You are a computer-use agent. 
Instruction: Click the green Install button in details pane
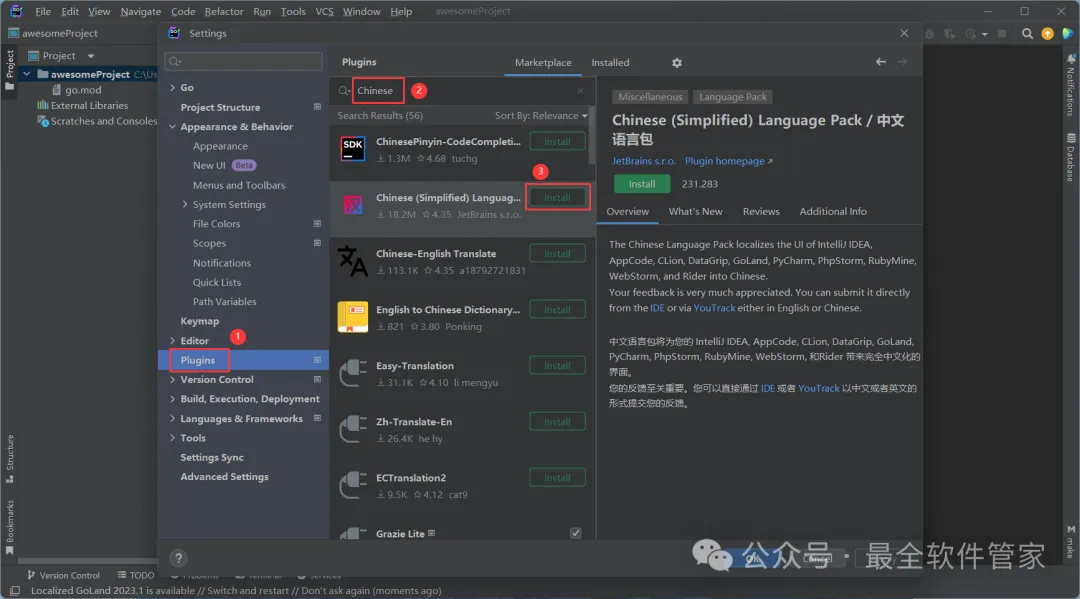(642, 184)
